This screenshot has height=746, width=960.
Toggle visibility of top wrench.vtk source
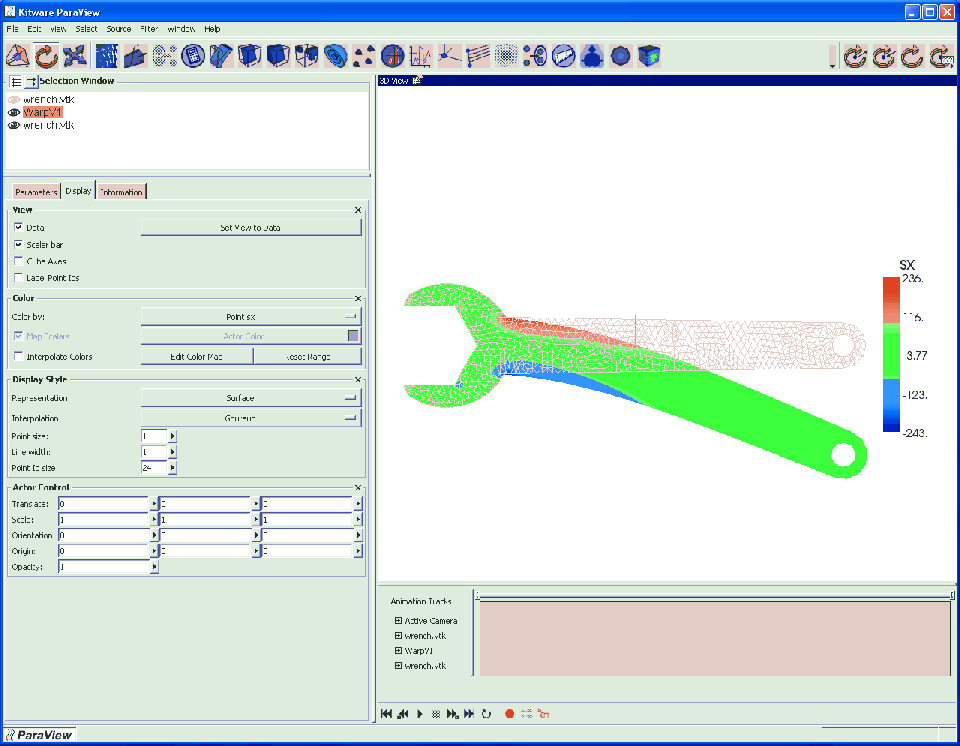point(14,99)
